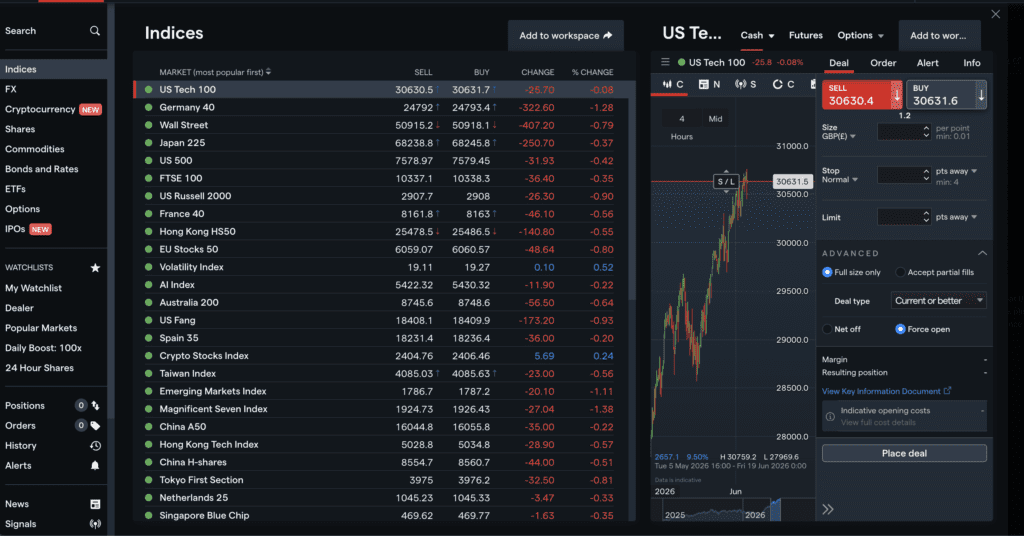This screenshot has height=536, width=1024.
Task: Click the Orders tag icon
Action: pyautogui.click(x=95, y=426)
